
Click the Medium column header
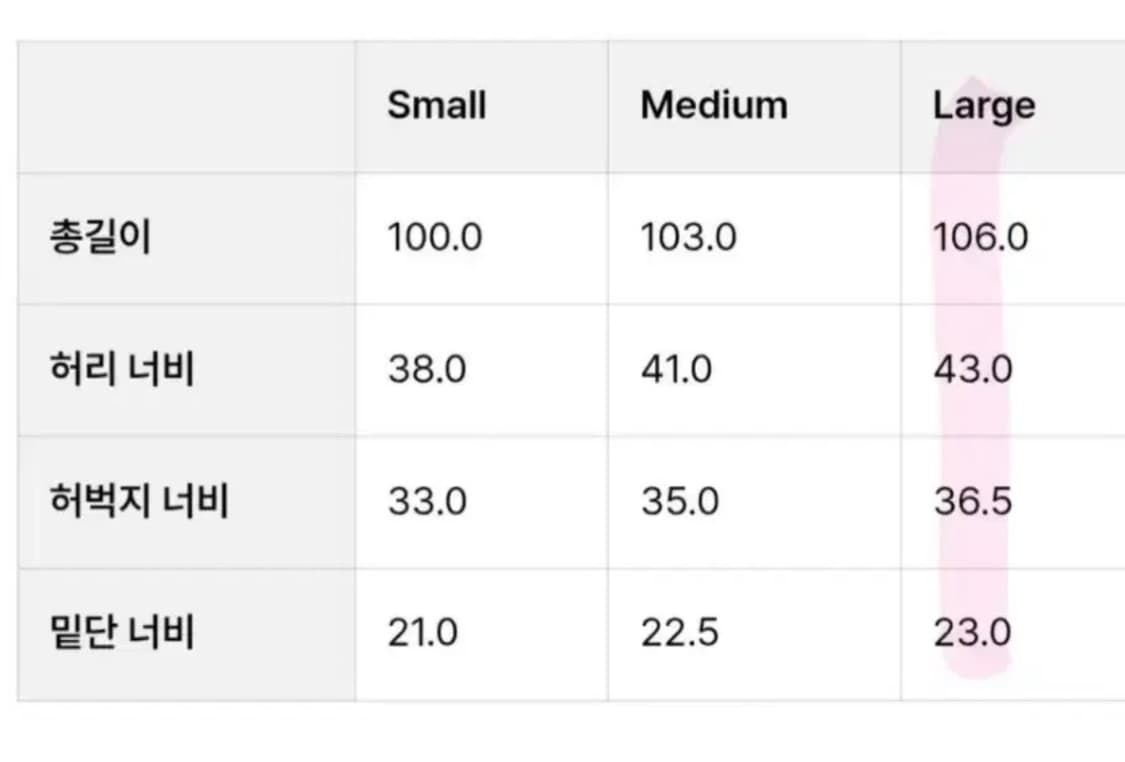click(x=714, y=105)
